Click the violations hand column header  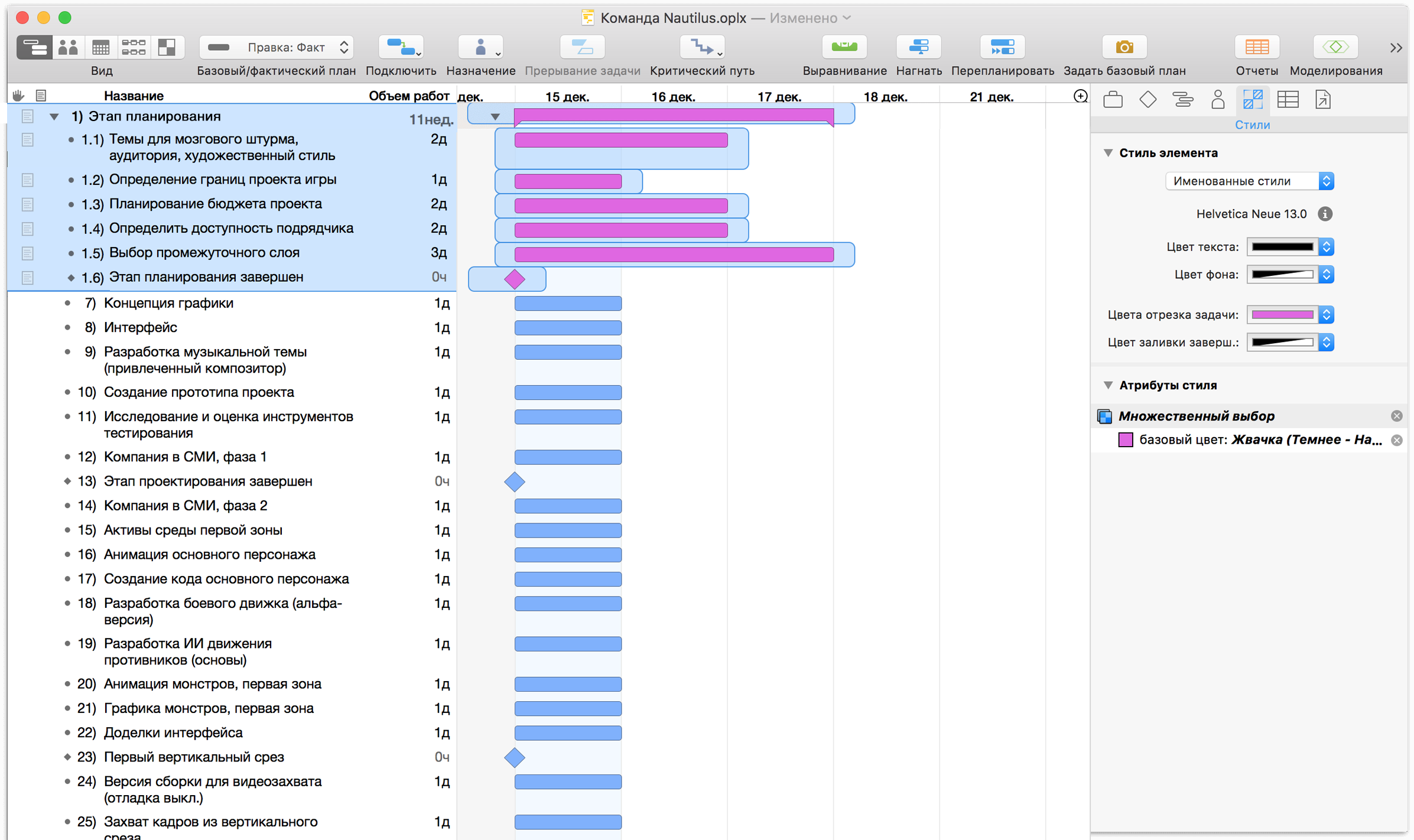click(x=18, y=95)
